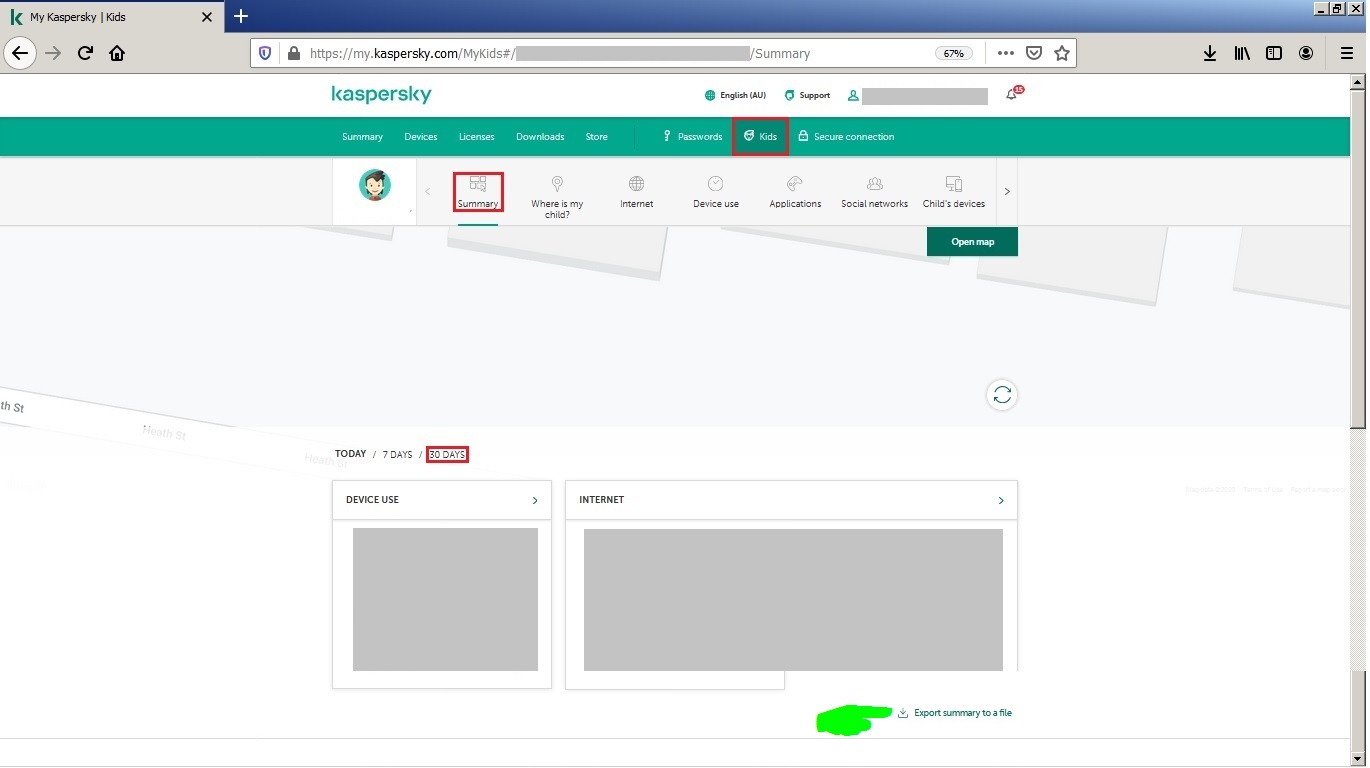Image resolution: width=1370 pixels, height=768 pixels.
Task: Open the Child's devices section
Action: (954, 192)
